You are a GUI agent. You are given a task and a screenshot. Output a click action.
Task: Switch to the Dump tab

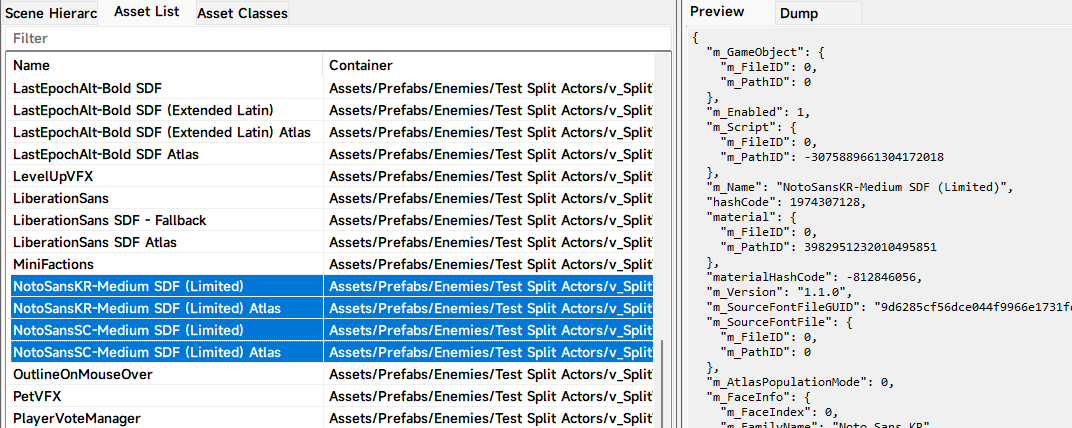coord(798,12)
